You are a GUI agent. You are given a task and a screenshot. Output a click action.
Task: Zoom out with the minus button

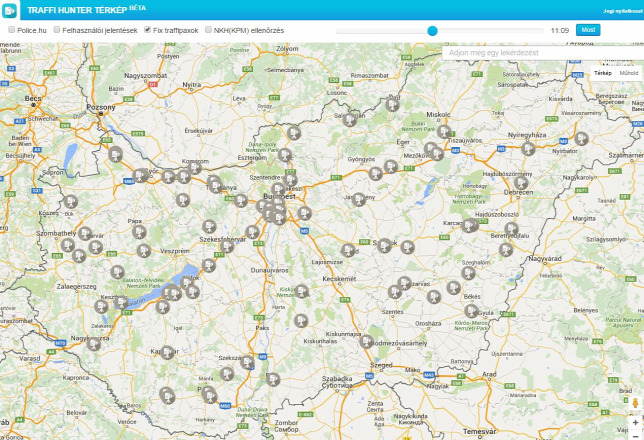pos(635,435)
